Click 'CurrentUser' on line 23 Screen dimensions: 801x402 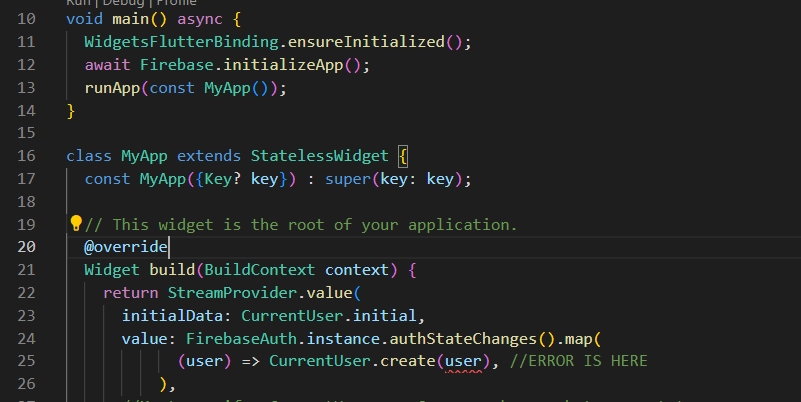point(292,316)
